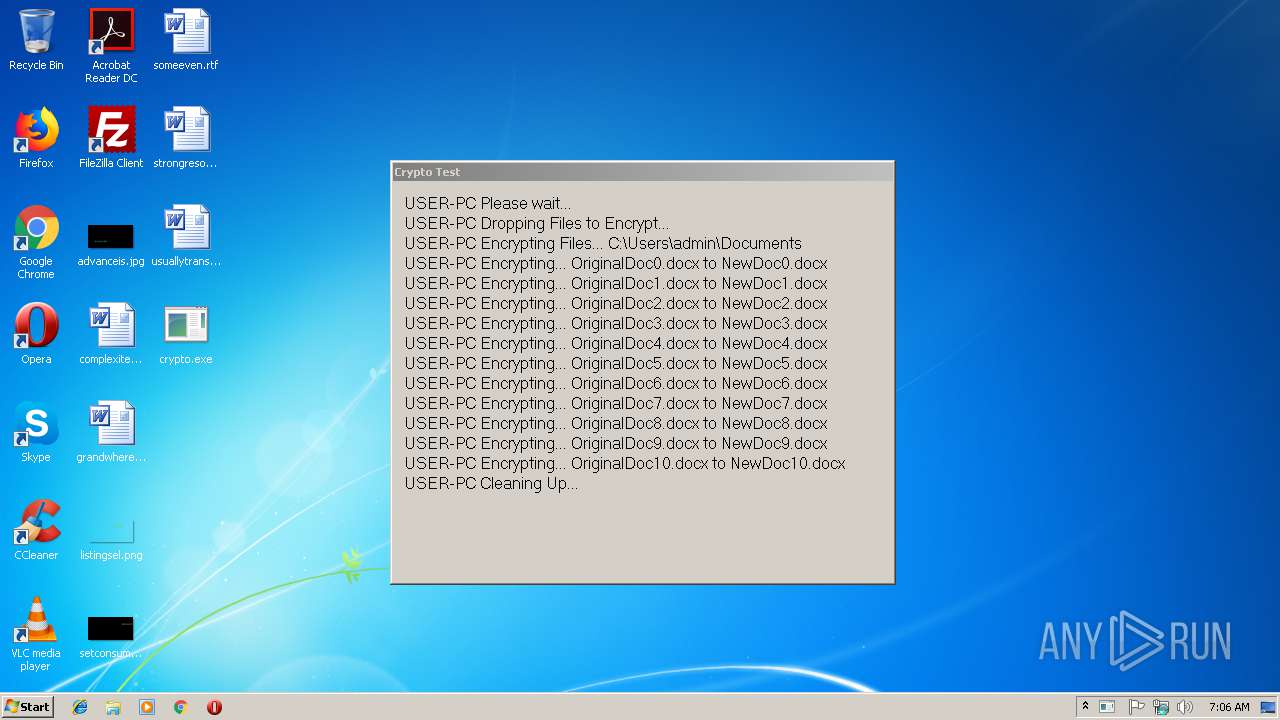Click the Crypto Test title bar
Image resolution: width=1280 pixels, height=720 pixels.
pyautogui.click(x=642, y=172)
